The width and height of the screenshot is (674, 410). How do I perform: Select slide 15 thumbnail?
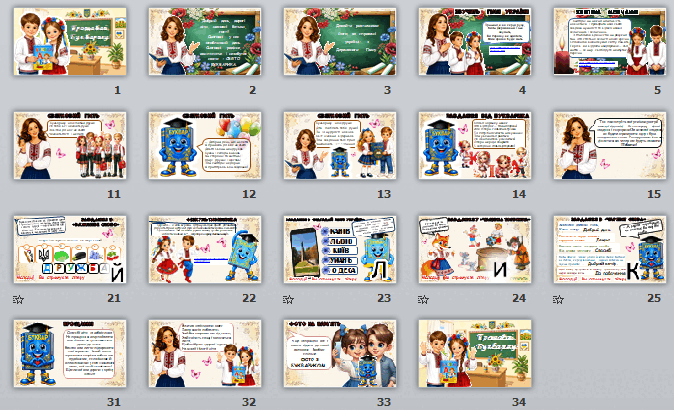click(610, 145)
